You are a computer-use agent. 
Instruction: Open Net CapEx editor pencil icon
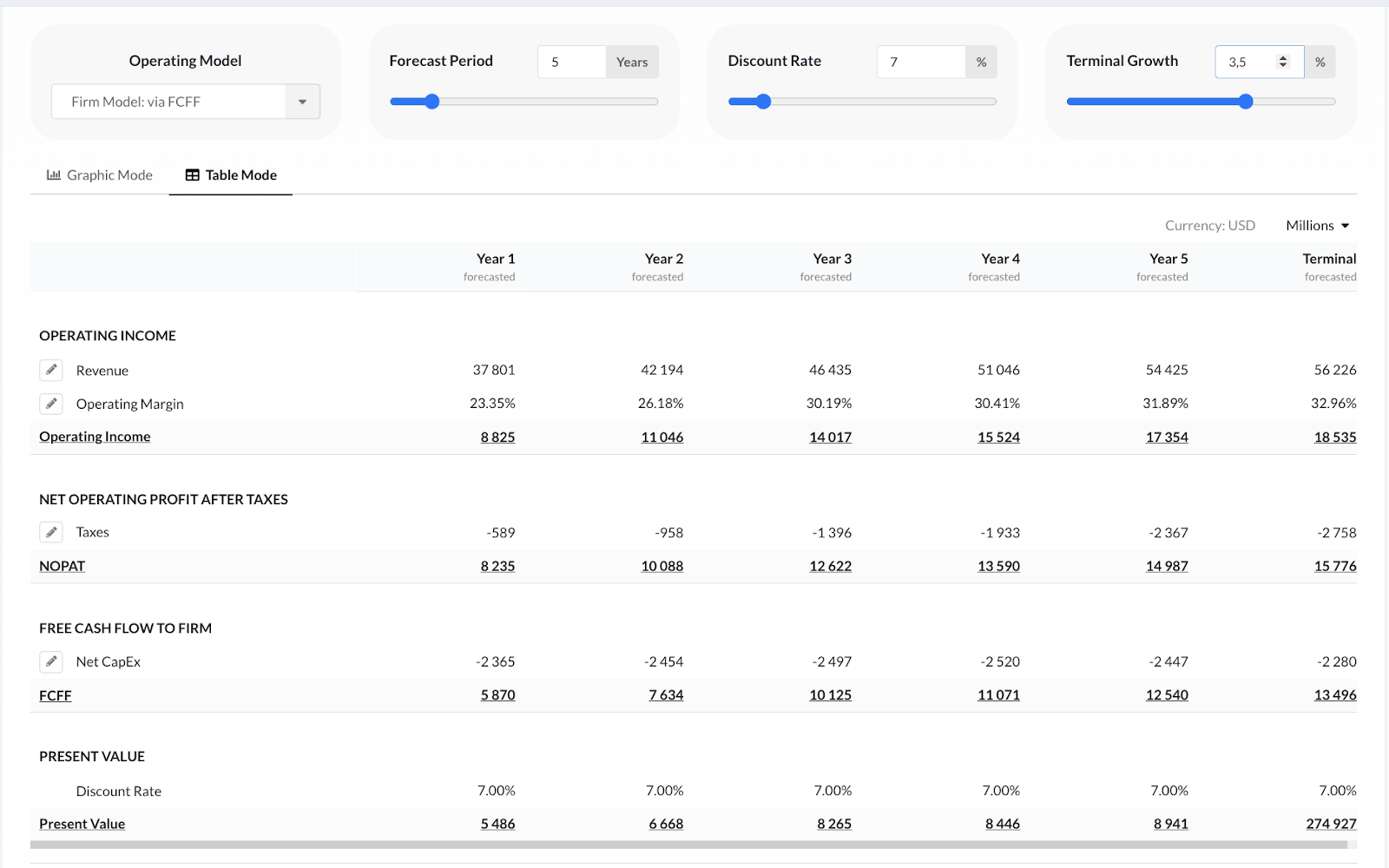point(51,661)
